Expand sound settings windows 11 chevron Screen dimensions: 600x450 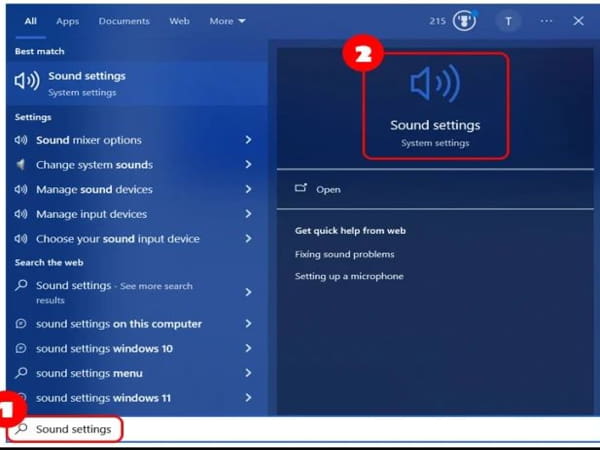click(248, 398)
